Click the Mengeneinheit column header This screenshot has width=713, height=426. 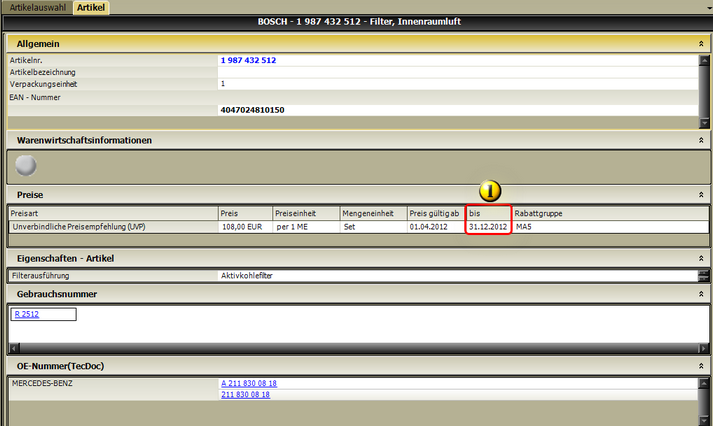[x=373, y=213]
